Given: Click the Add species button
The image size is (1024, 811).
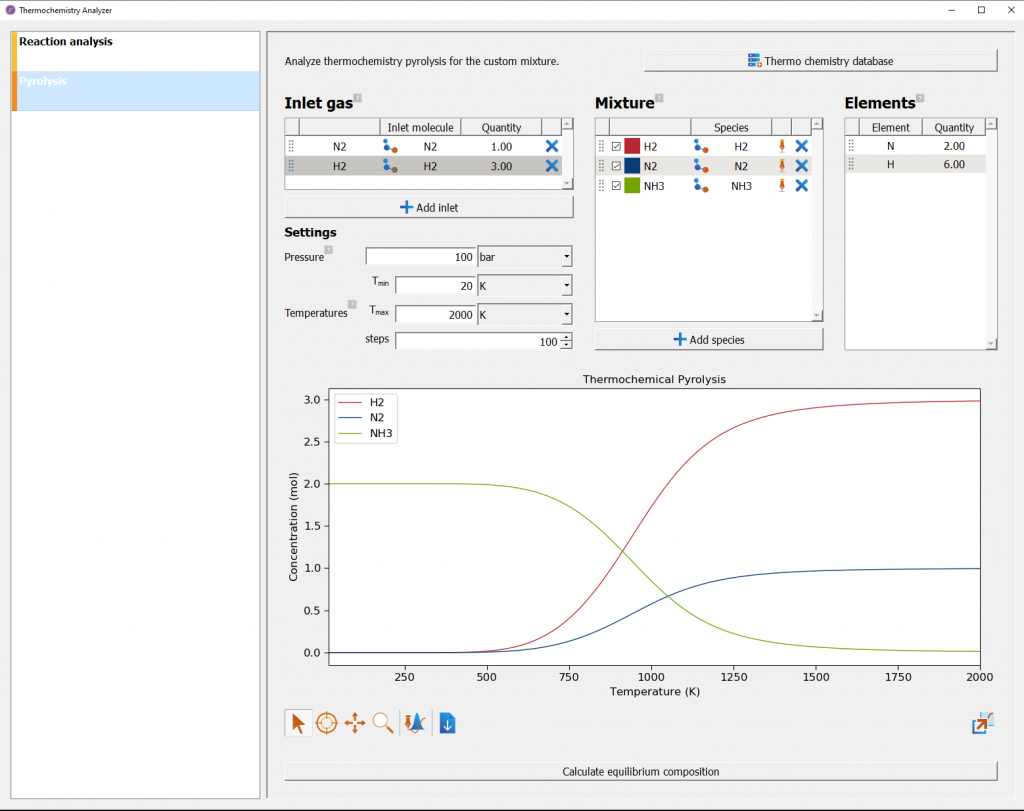Looking at the screenshot, I should click(709, 340).
